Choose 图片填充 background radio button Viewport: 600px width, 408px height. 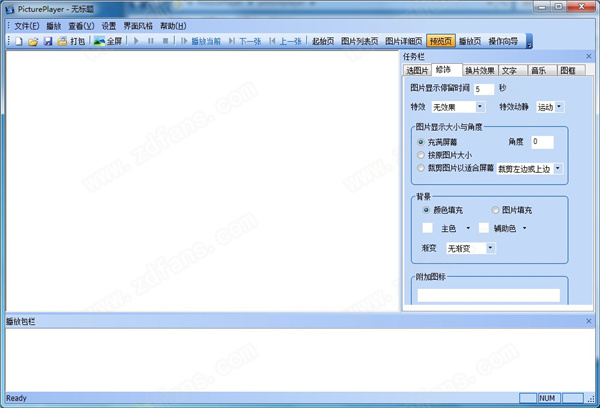496,210
